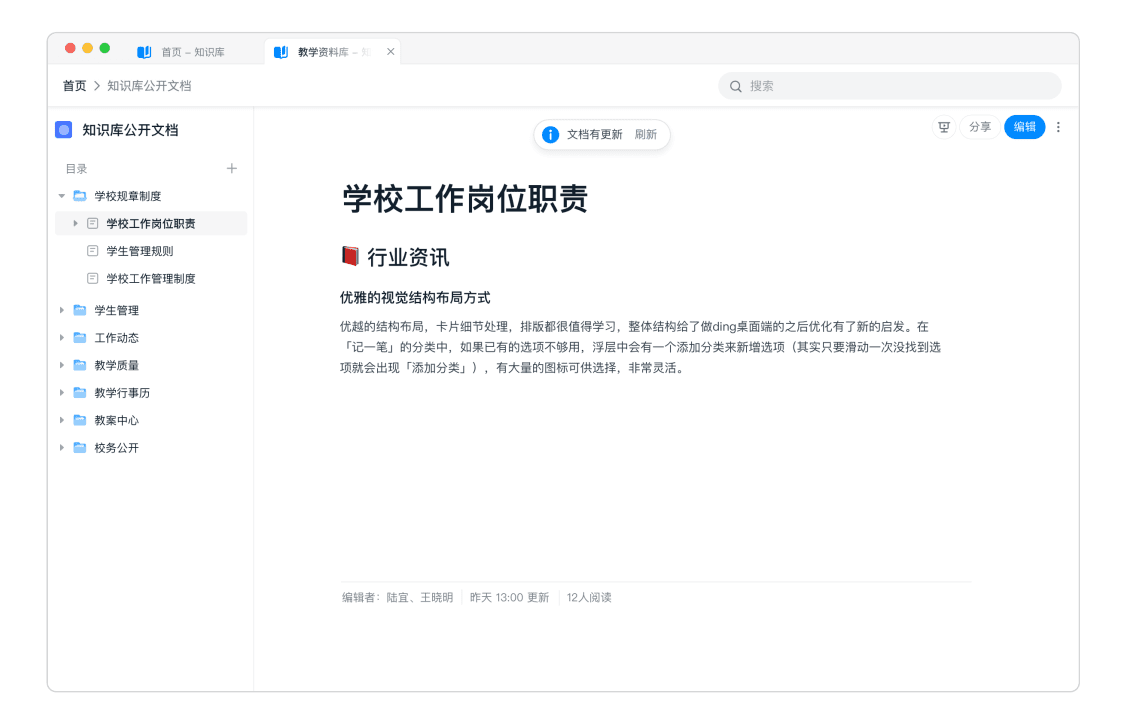This screenshot has width=1125, height=726.
Task: Refresh the document with 刷新
Action: pos(646,134)
